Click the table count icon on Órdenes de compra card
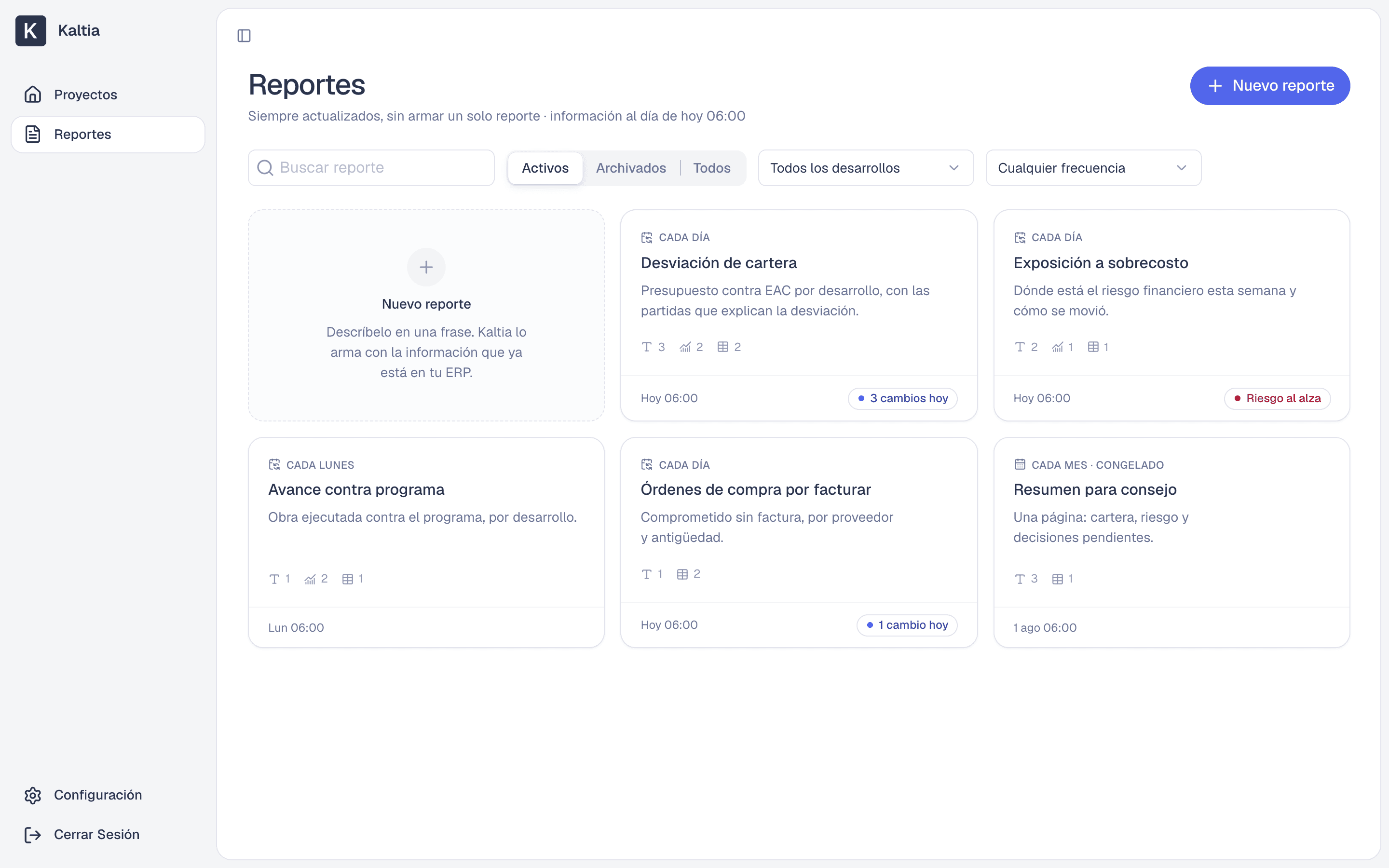 coord(682,574)
